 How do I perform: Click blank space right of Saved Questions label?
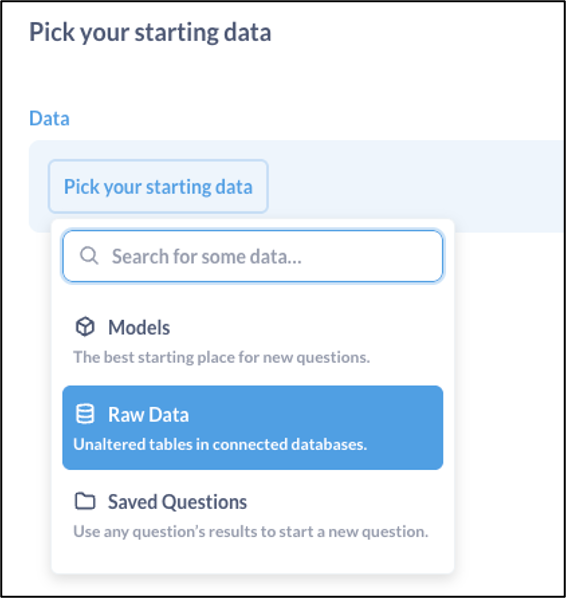coord(343,502)
